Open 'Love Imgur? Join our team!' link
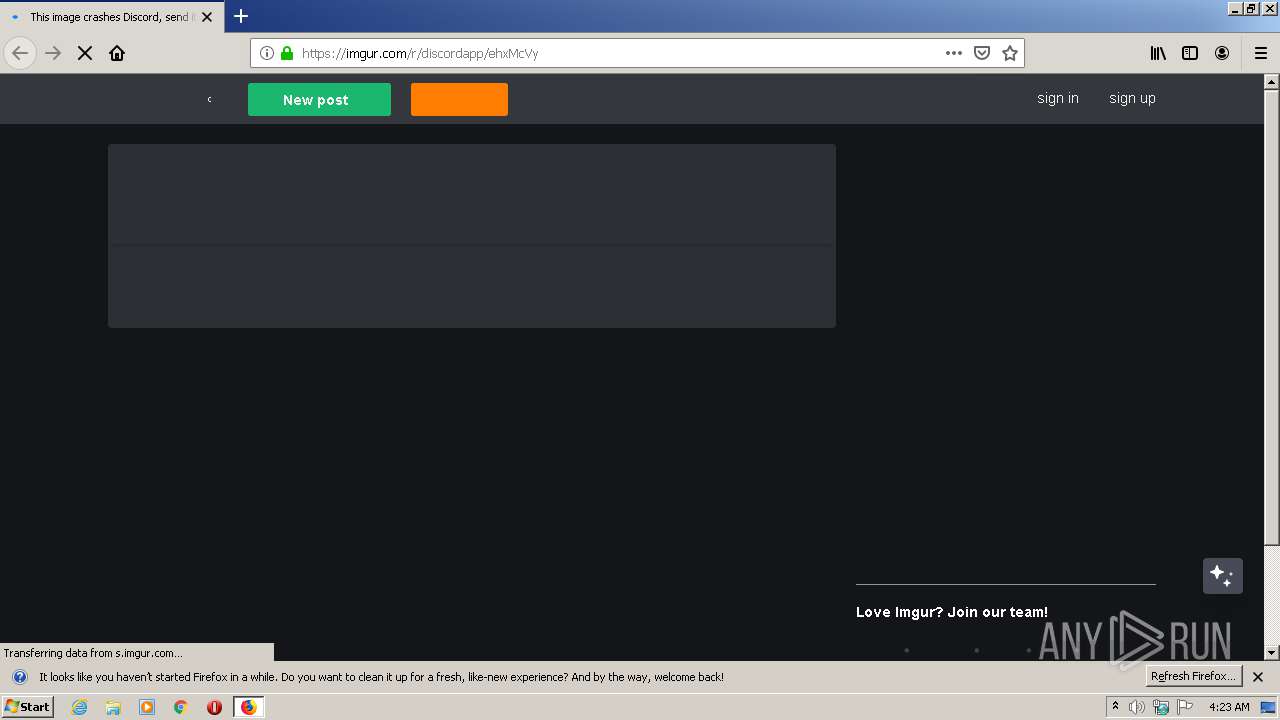This screenshot has width=1280, height=720. tap(952, 612)
